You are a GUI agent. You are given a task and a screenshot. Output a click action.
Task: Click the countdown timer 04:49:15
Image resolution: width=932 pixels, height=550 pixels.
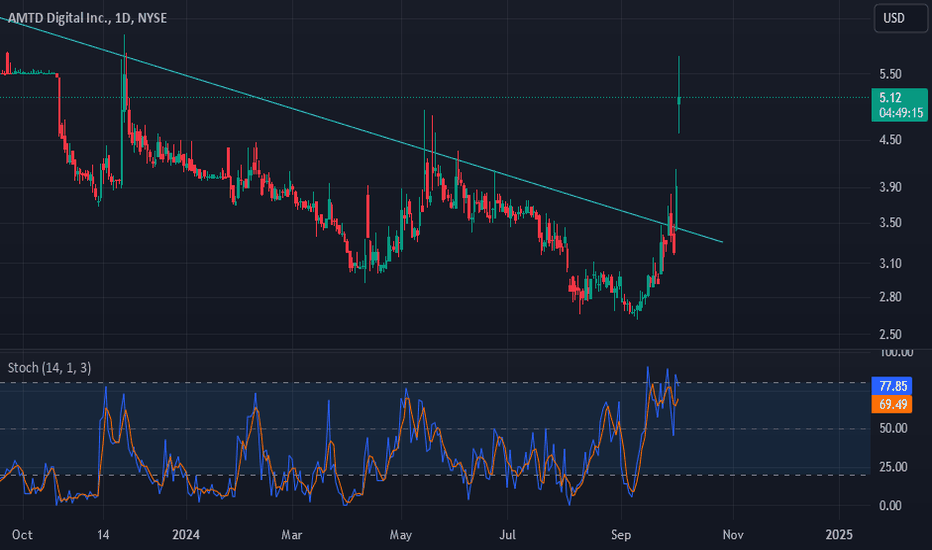pos(901,113)
